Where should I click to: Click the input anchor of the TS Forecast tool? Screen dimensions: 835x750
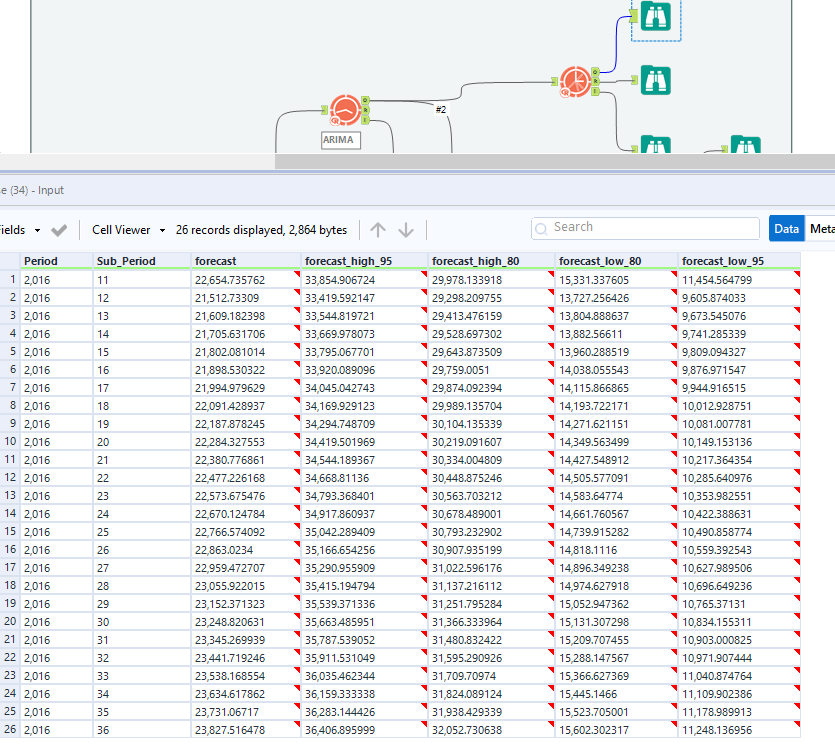tap(556, 80)
